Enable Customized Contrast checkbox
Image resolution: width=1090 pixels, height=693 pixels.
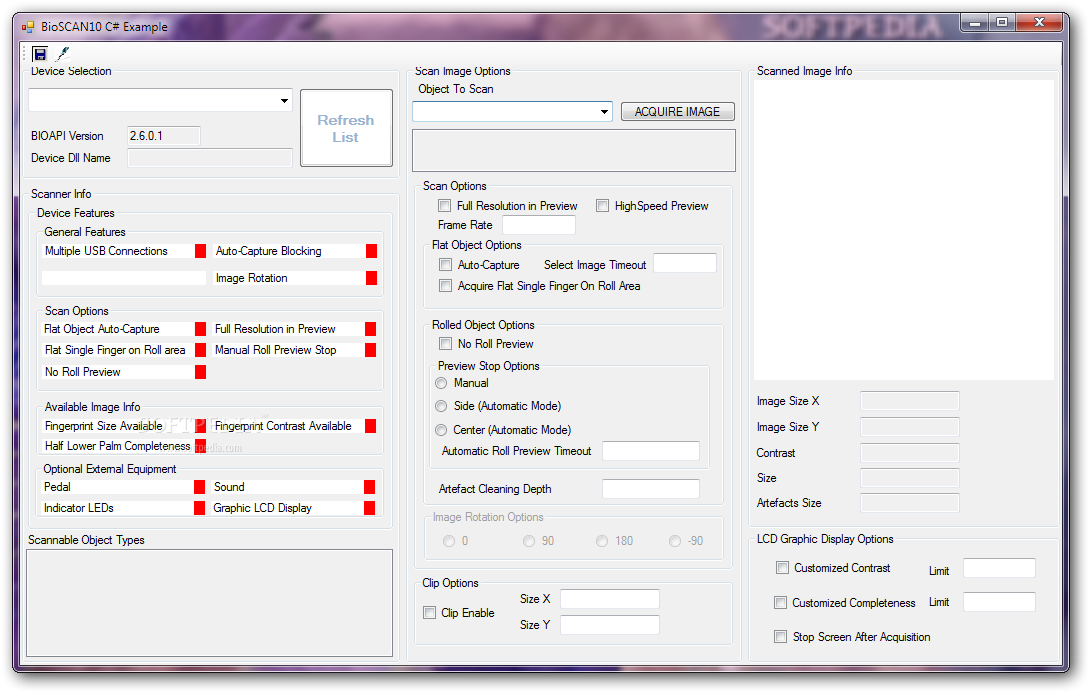tap(782, 568)
